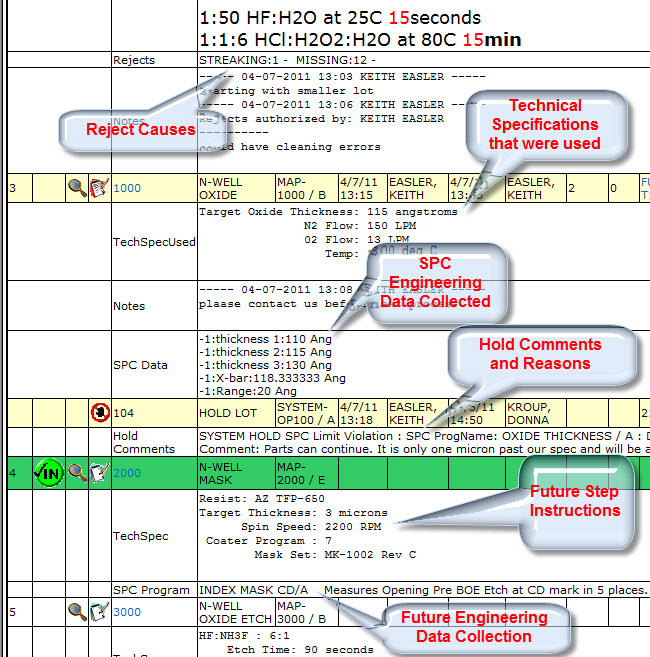Image resolution: width=650 pixels, height=657 pixels.
Task: Click the magnifier icon for step 3000
Action: coord(77,611)
